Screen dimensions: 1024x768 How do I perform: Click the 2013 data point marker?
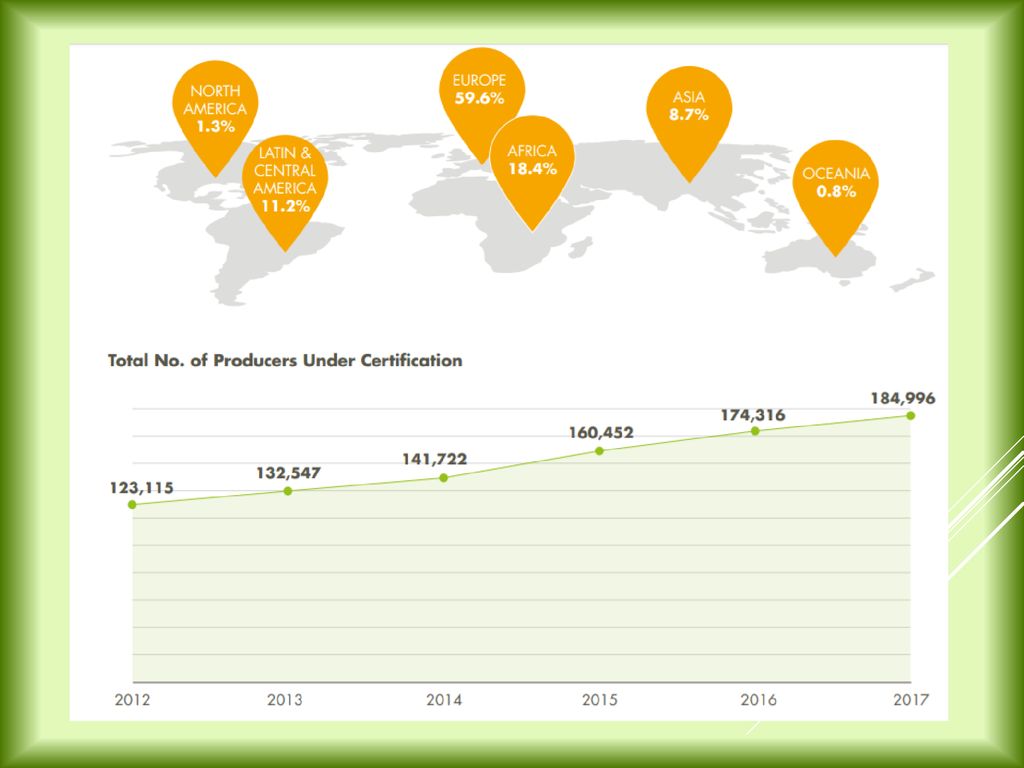288,490
